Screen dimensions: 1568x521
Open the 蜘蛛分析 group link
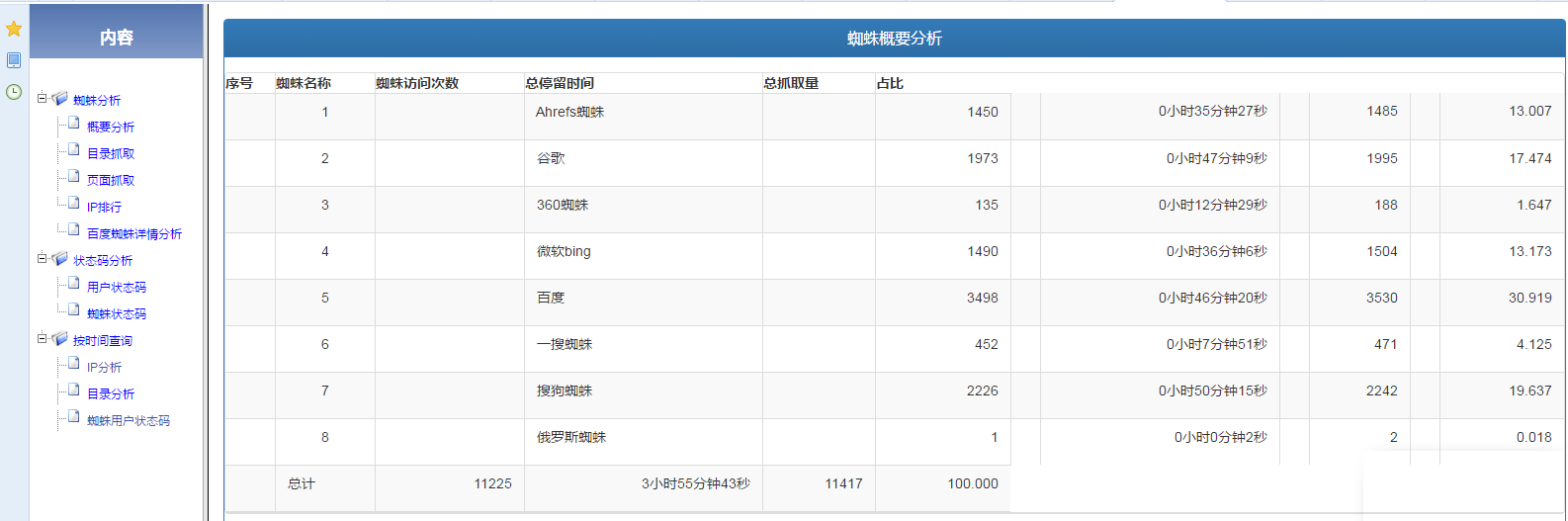click(x=97, y=101)
